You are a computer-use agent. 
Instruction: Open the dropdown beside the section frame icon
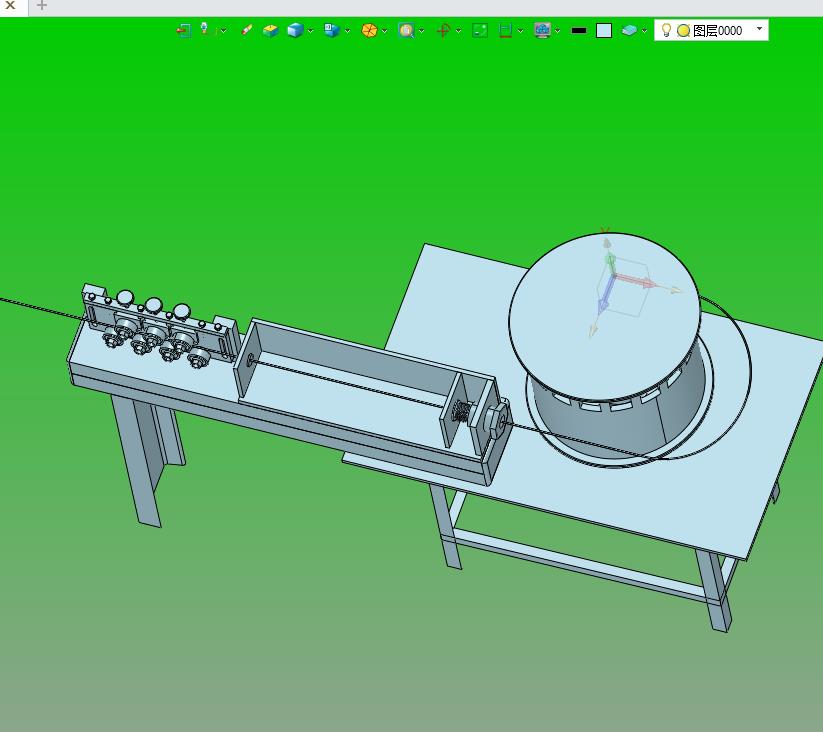pyautogui.click(x=520, y=31)
